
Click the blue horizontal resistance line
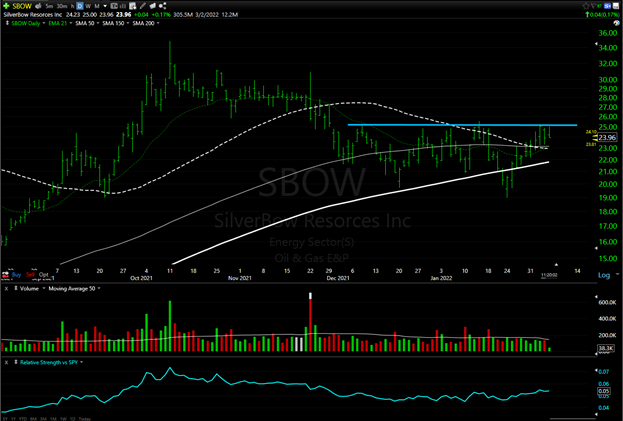click(x=462, y=125)
